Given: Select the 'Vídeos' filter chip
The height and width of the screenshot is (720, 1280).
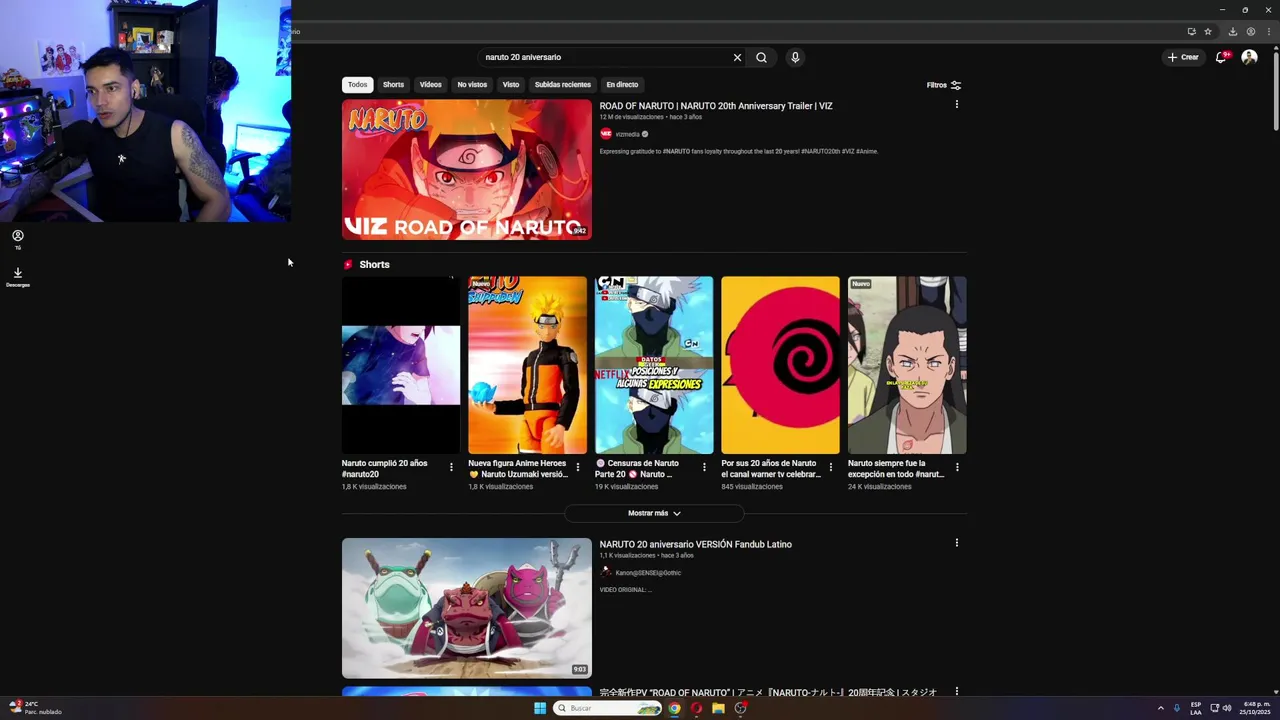Looking at the screenshot, I should 431,85.
